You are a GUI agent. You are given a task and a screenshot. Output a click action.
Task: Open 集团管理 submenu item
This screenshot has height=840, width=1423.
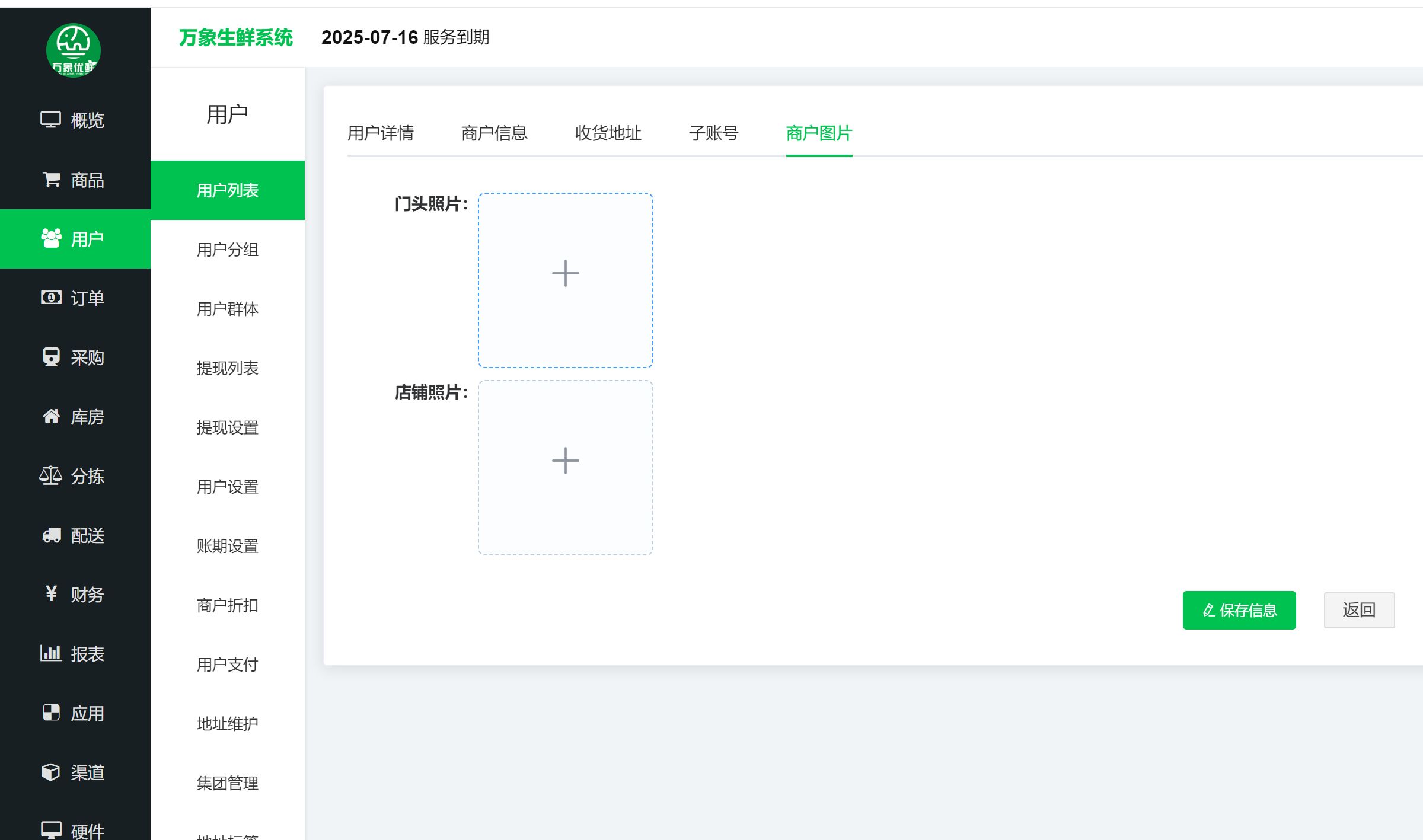pyautogui.click(x=228, y=783)
